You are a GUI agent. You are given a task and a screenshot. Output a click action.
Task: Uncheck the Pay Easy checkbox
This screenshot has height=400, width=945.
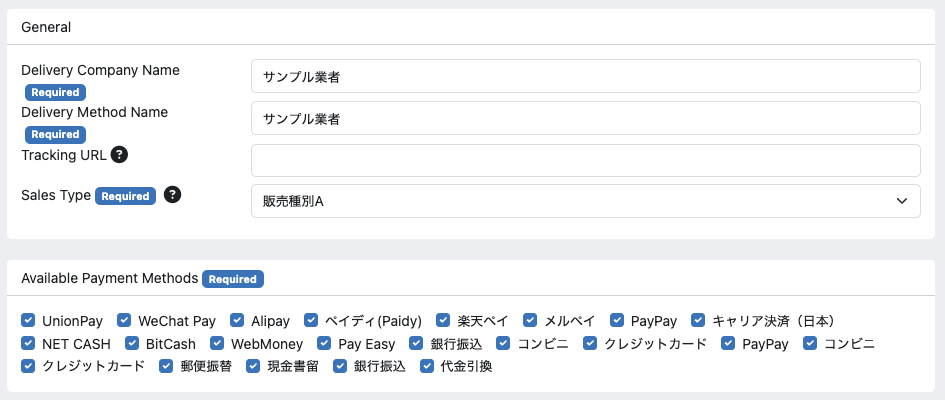point(324,343)
